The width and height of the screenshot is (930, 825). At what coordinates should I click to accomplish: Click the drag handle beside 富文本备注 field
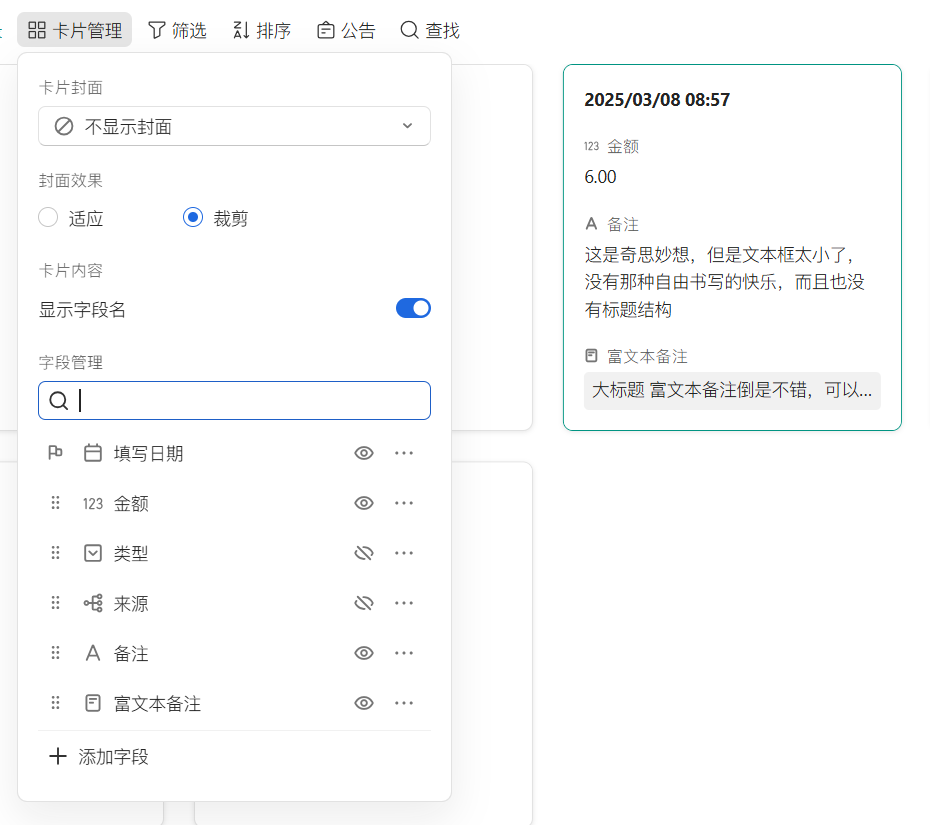[x=56, y=703]
